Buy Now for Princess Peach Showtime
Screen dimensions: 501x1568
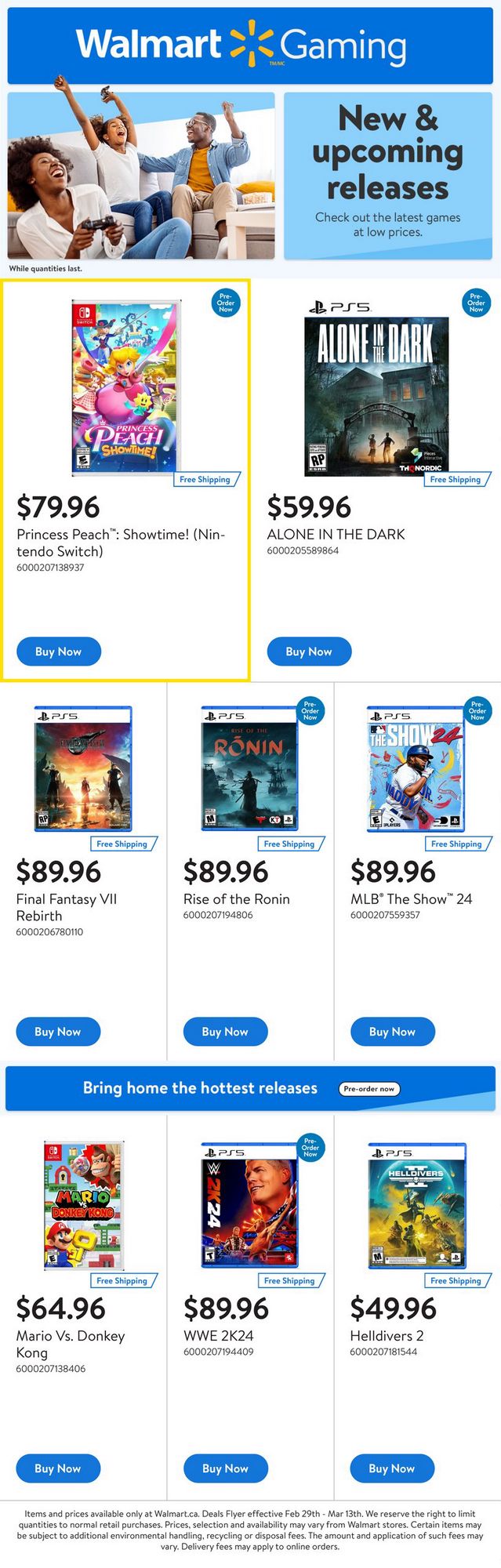(x=59, y=652)
